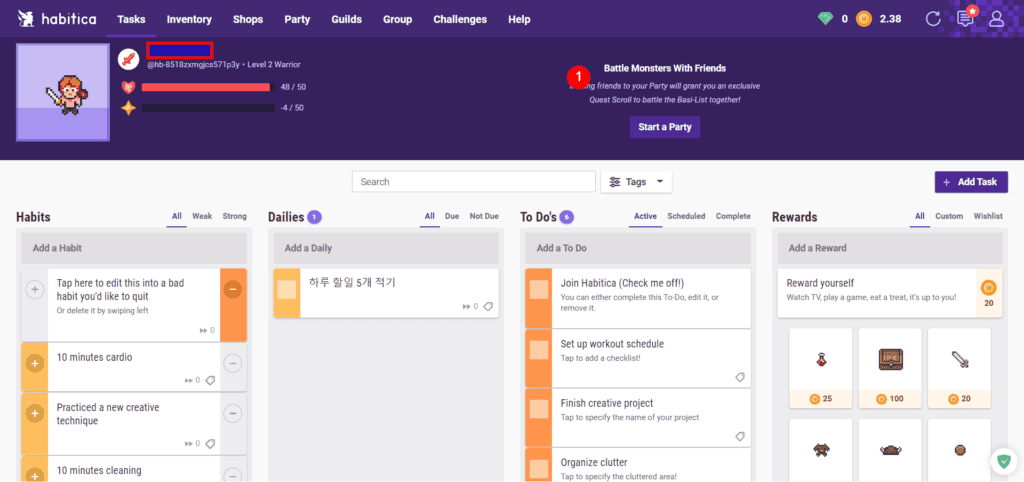Show Custom rewards
Screen dimensions: 1024x482
pyautogui.click(x=949, y=216)
